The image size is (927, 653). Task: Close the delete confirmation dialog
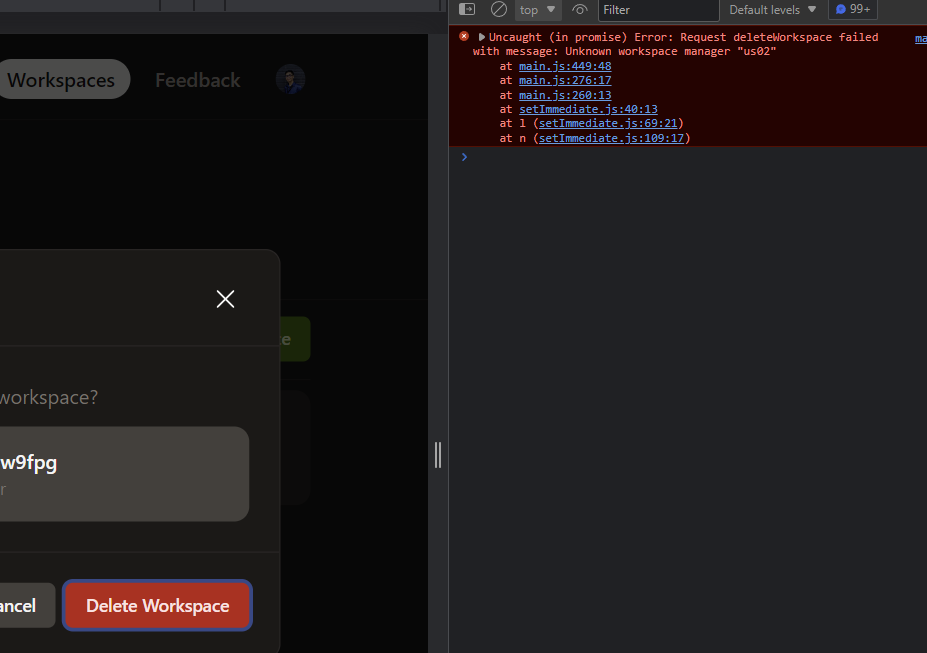pyautogui.click(x=225, y=298)
